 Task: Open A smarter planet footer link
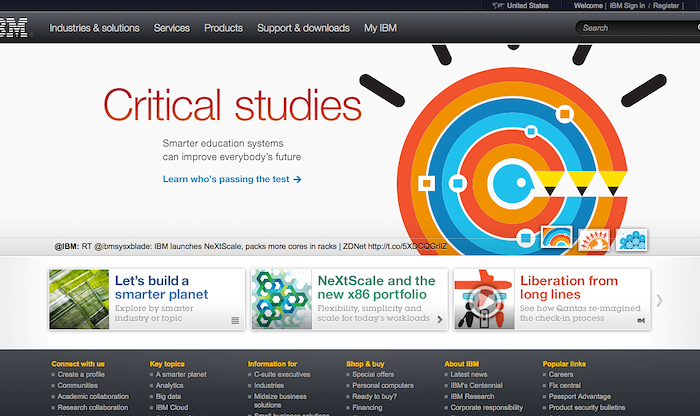click(181, 374)
